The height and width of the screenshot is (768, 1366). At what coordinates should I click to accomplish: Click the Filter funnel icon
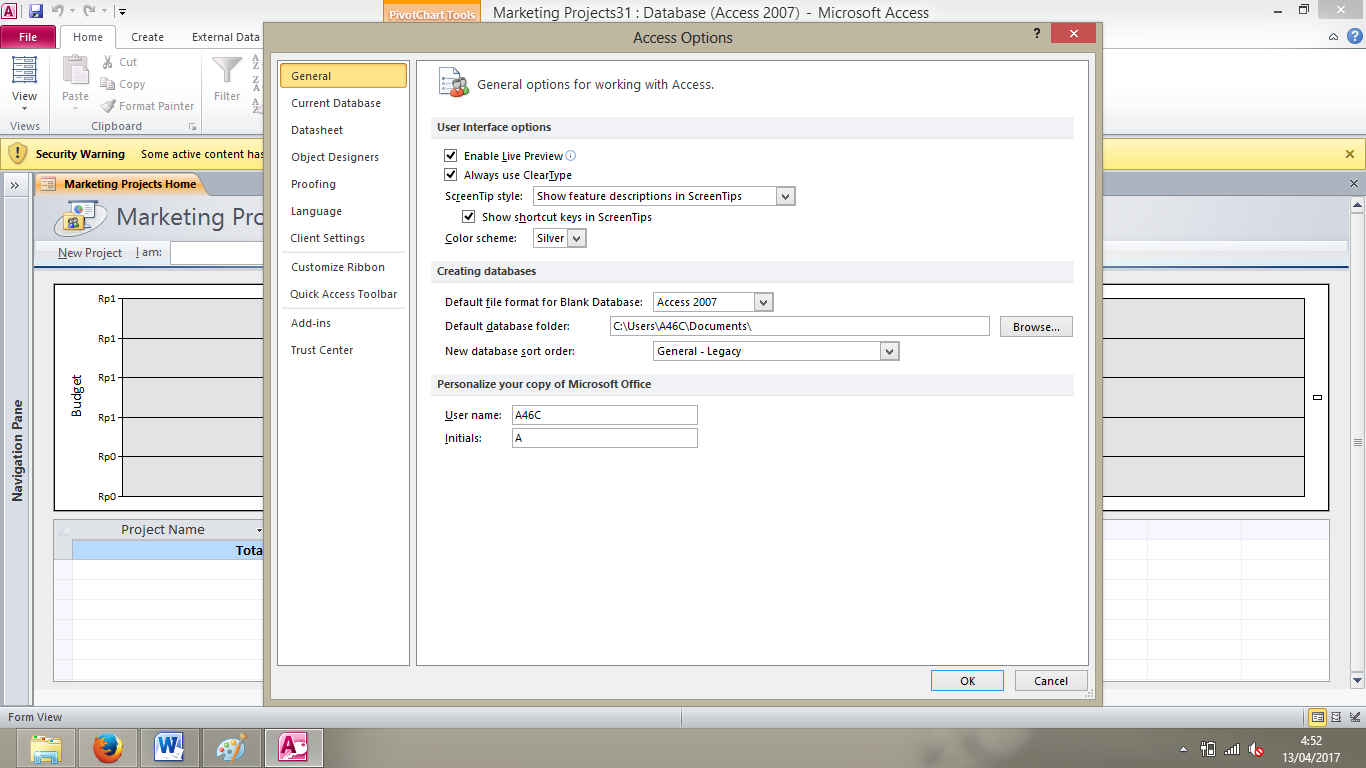227,70
